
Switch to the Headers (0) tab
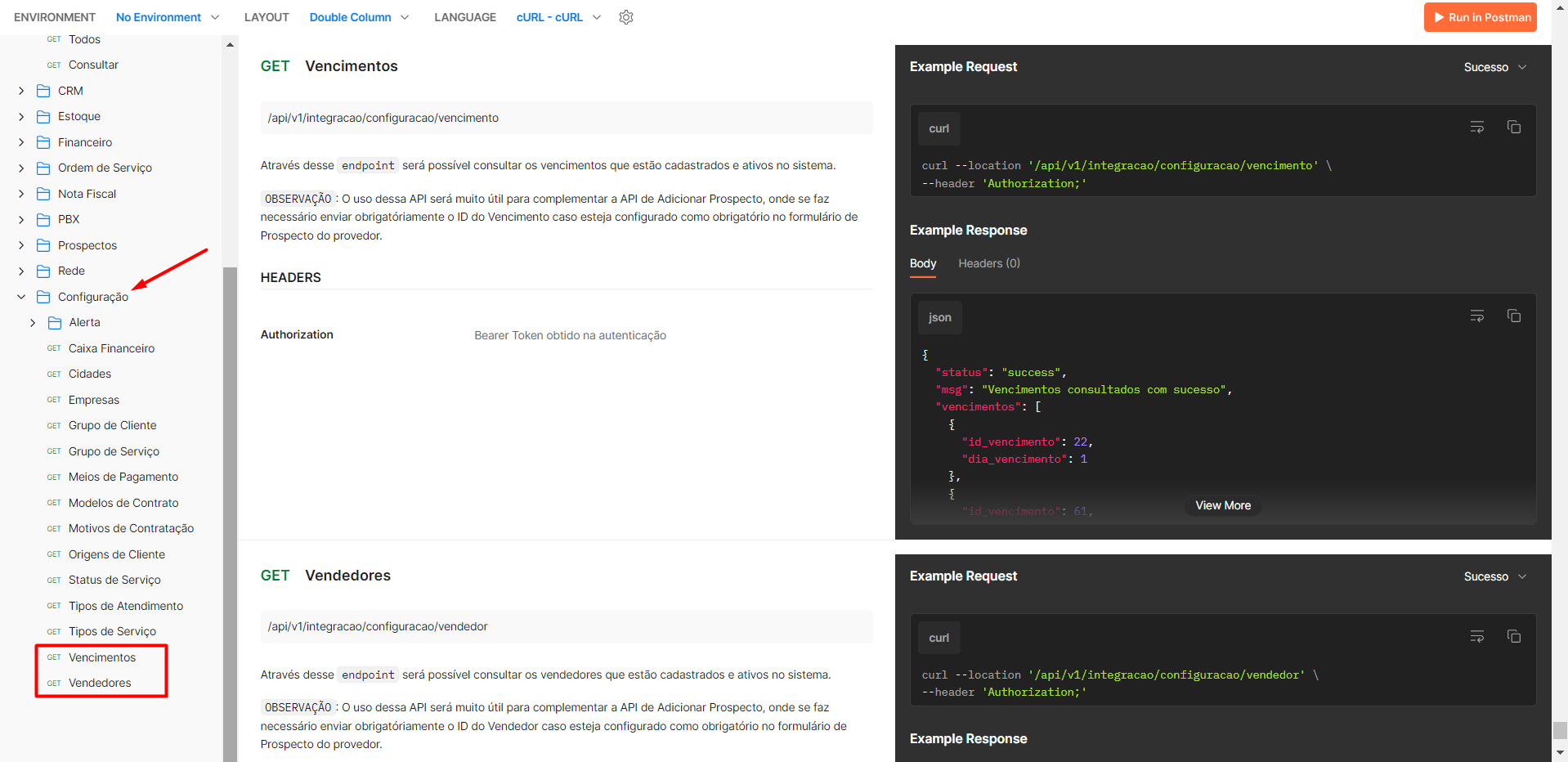point(989,263)
